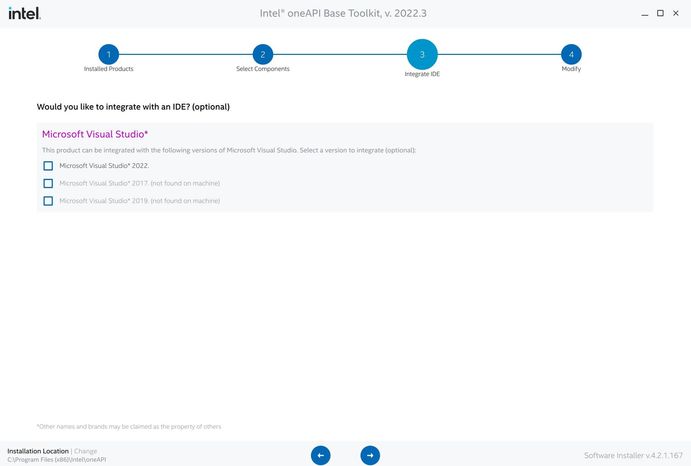This screenshot has width=691, height=466.
Task: Select the Modify step label
Action: point(571,69)
